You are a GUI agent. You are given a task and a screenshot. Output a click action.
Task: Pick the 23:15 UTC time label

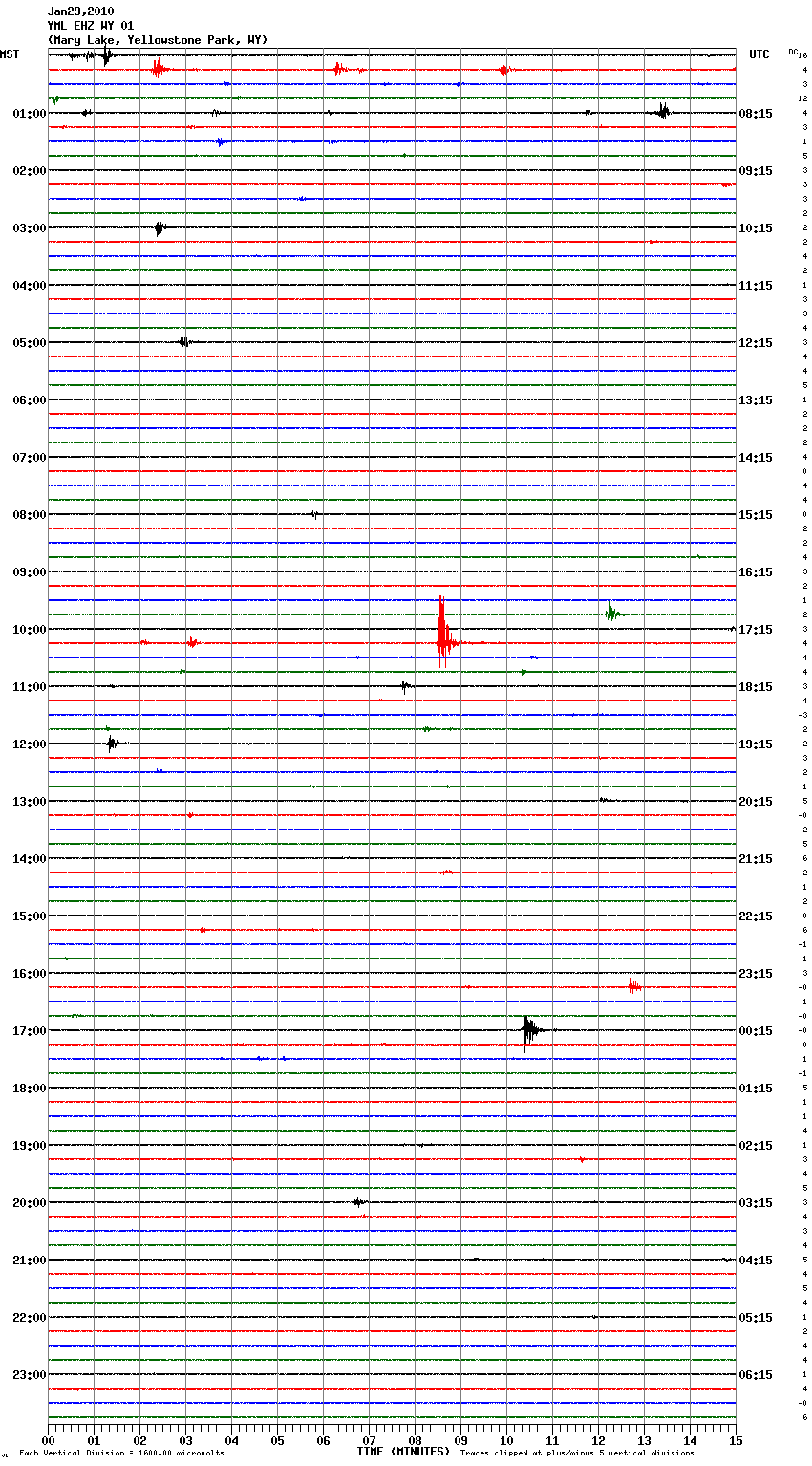[x=756, y=974]
